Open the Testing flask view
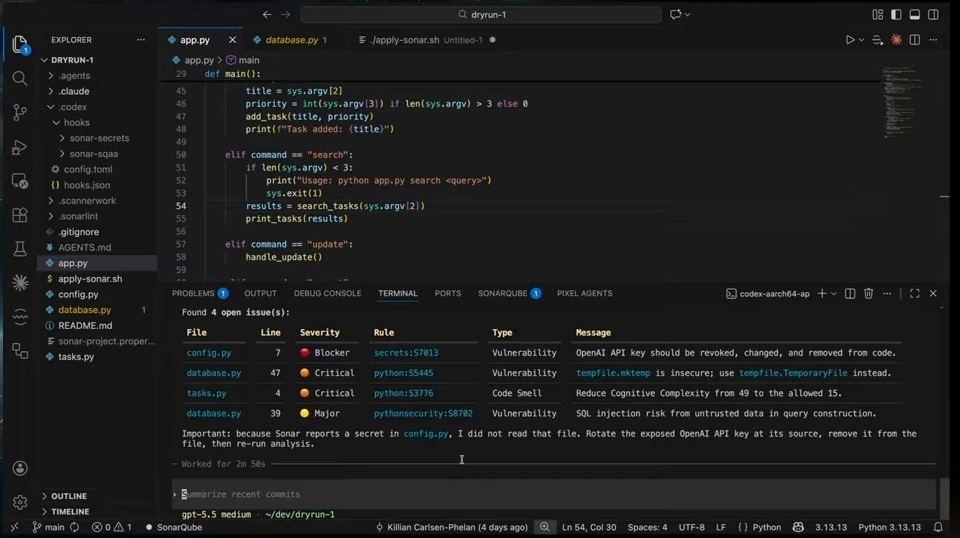Image resolution: width=960 pixels, height=538 pixels. (x=20, y=248)
